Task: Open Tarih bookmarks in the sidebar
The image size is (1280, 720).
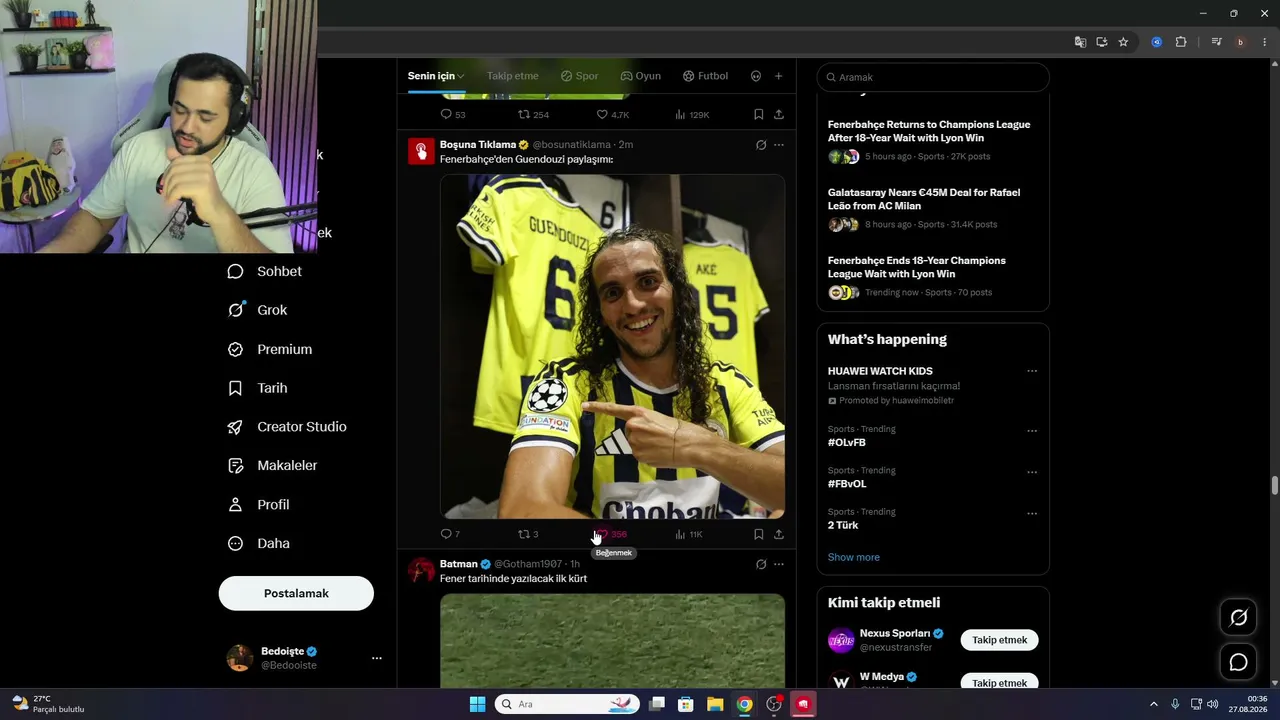Action: tap(257, 388)
